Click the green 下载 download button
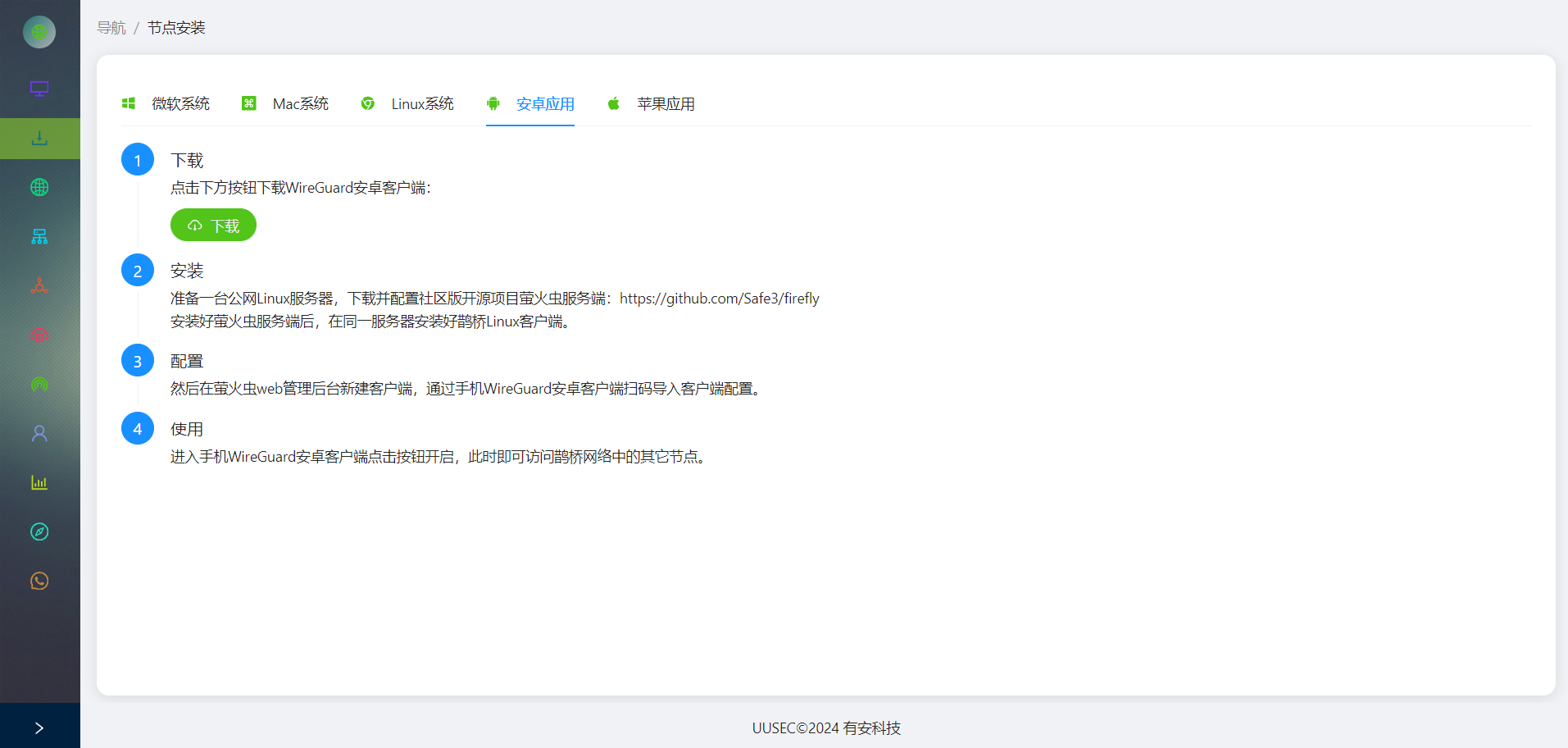Viewport: 1568px width, 748px height. click(x=213, y=225)
